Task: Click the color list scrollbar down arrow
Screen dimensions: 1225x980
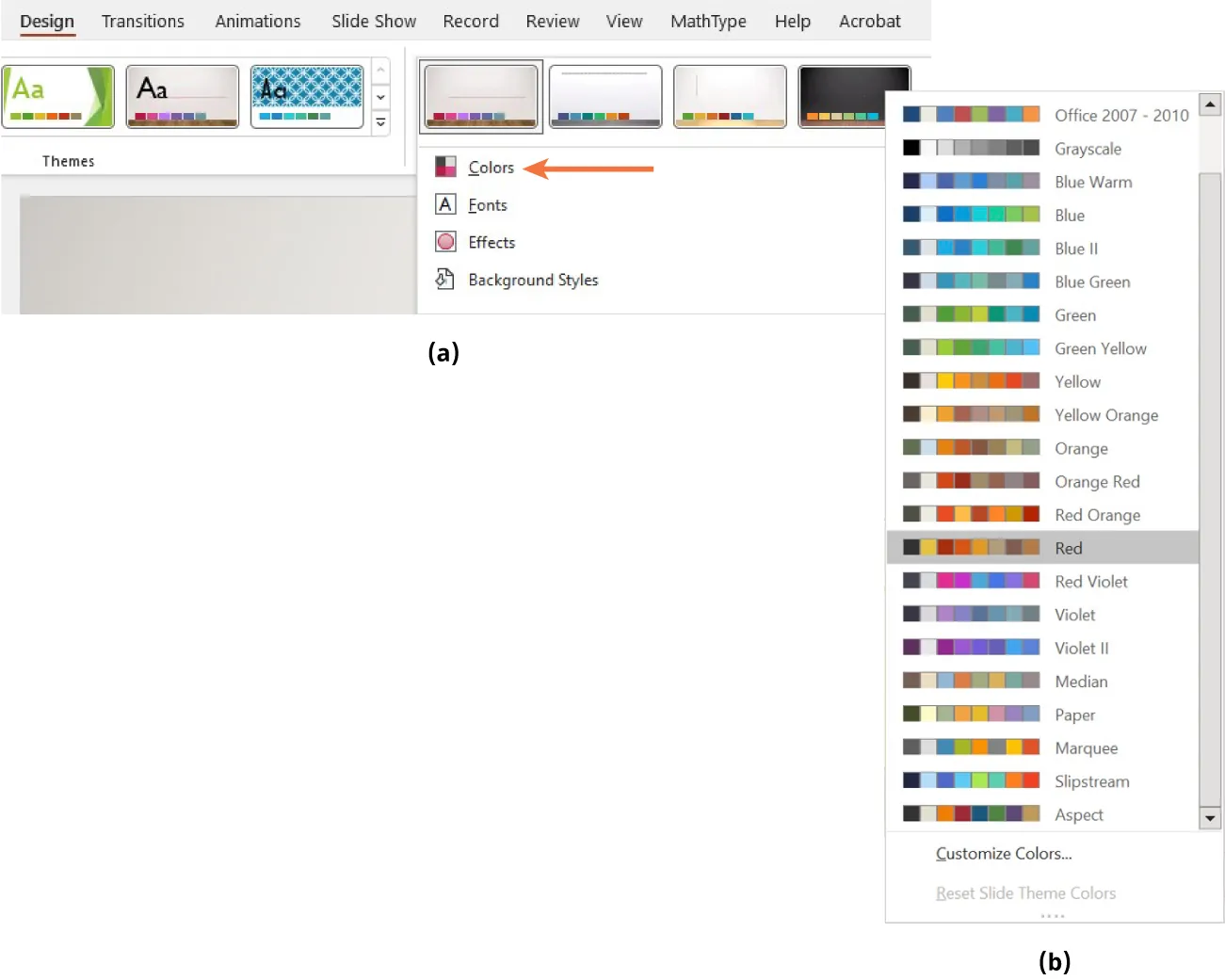Action: [x=1210, y=818]
